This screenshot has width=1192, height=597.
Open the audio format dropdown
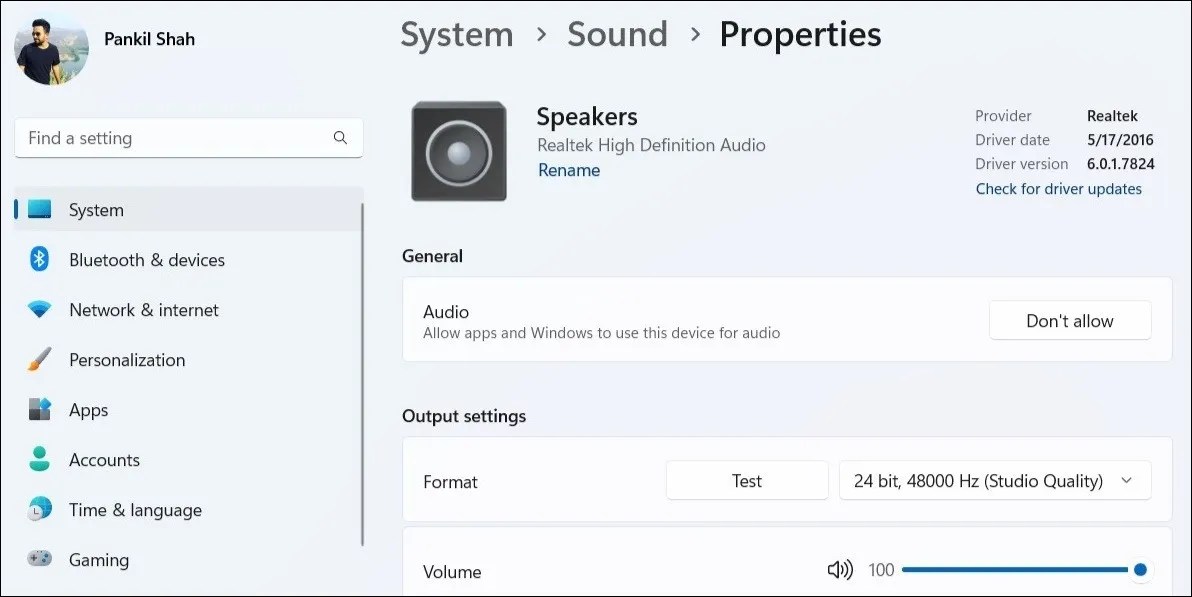(x=995, y=480)
